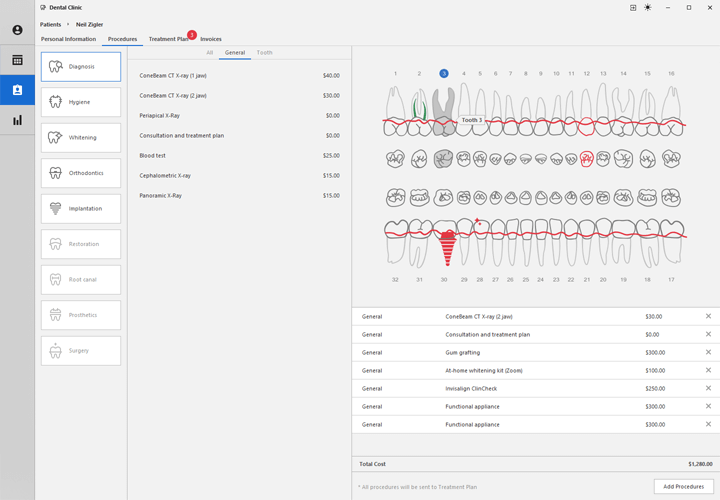Open the patients sidebar icon

pyautogui.click(x=17, y=90)
